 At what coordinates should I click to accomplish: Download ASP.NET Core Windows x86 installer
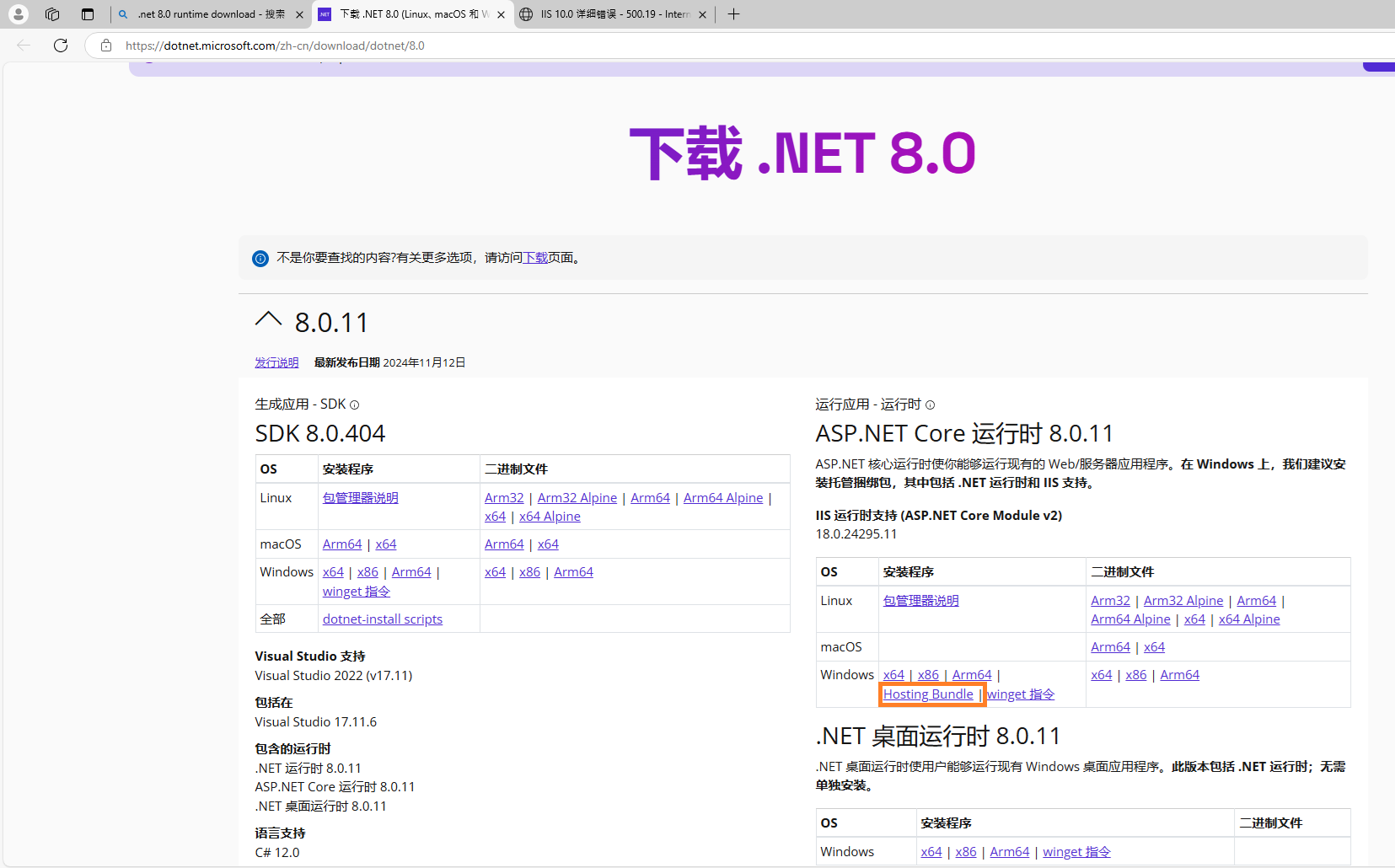point(928,675)
